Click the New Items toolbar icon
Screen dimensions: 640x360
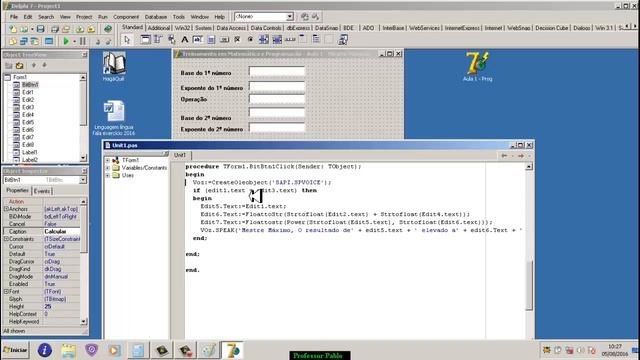point(13,29)
